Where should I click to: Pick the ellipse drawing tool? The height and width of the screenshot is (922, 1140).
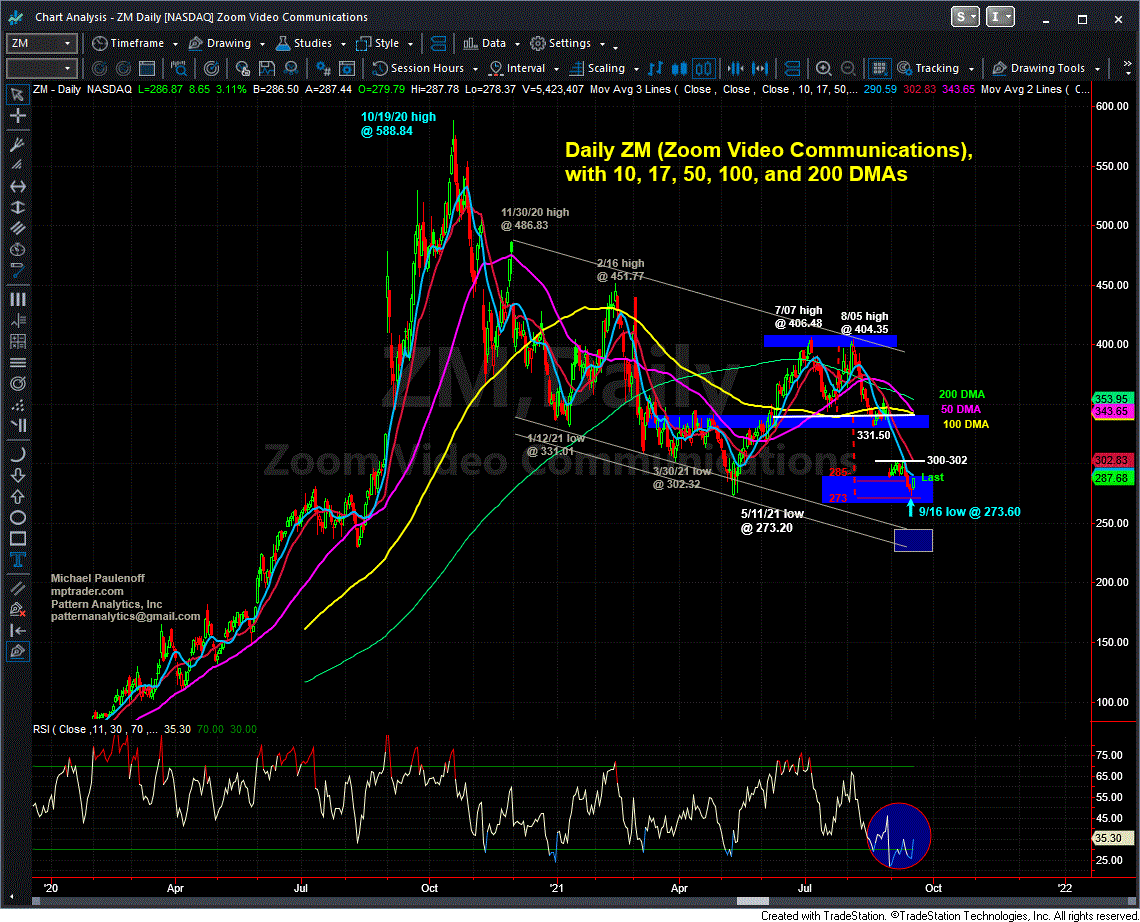[x=17, y=518]
